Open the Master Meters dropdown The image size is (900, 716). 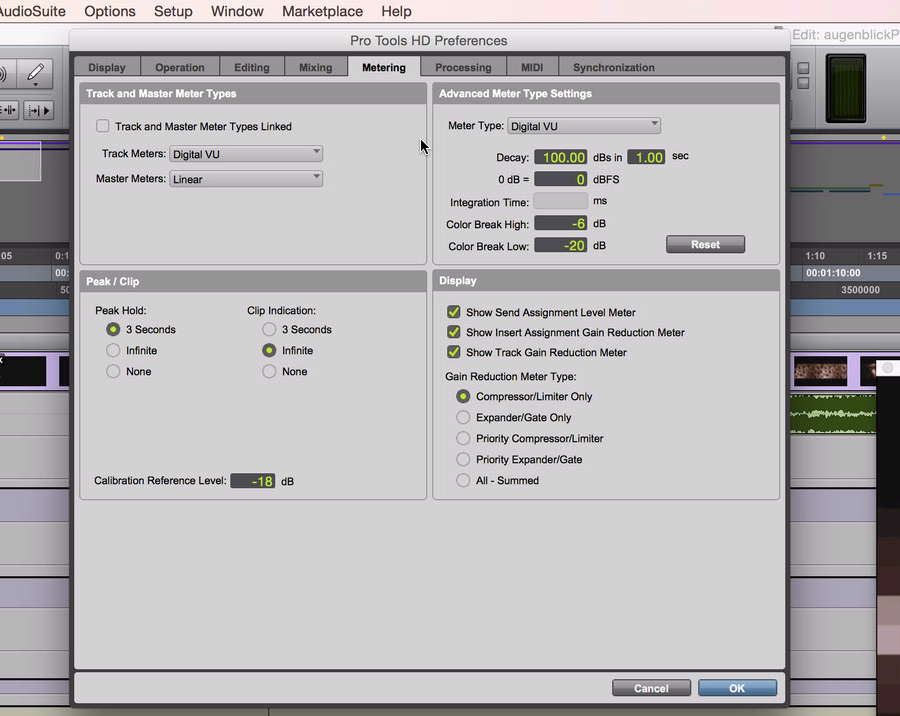pos(246,179)
